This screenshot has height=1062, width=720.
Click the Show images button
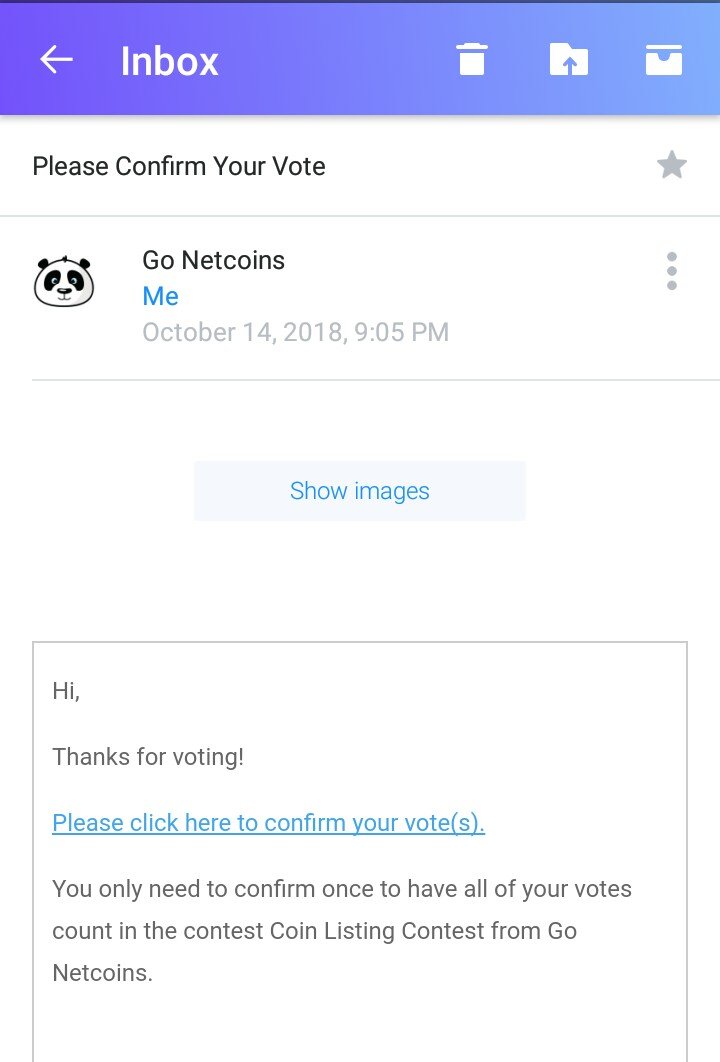coord(360,491)
